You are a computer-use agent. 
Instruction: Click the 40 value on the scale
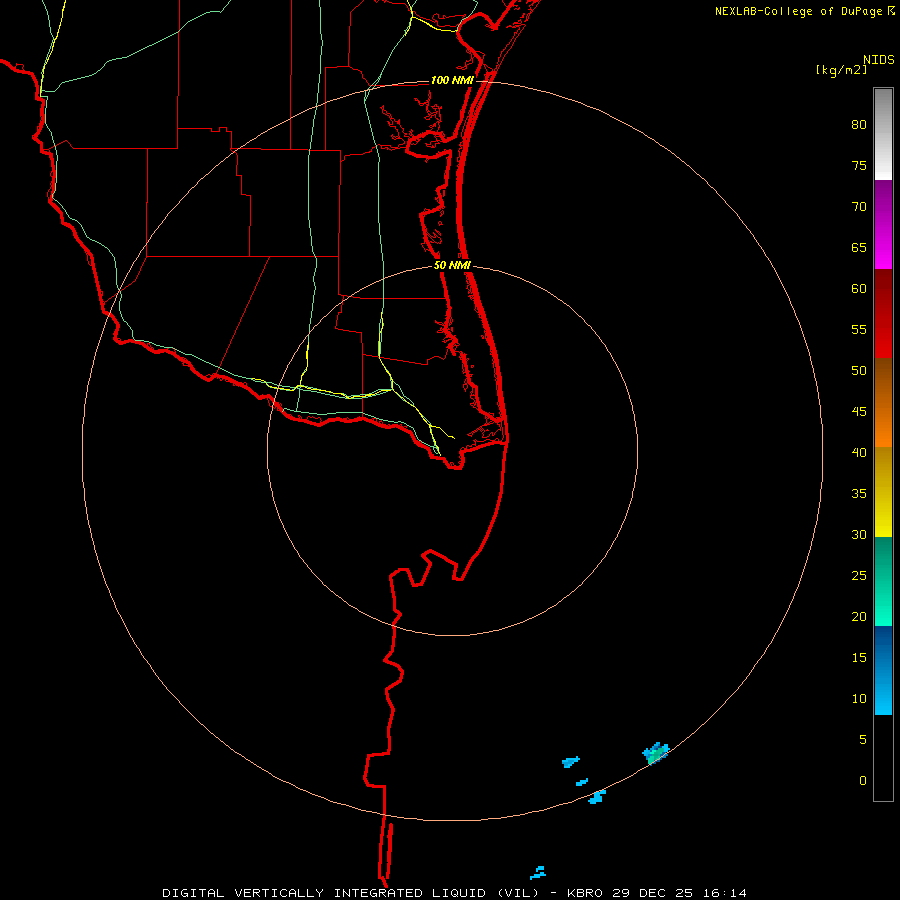[x=859, y=452]
